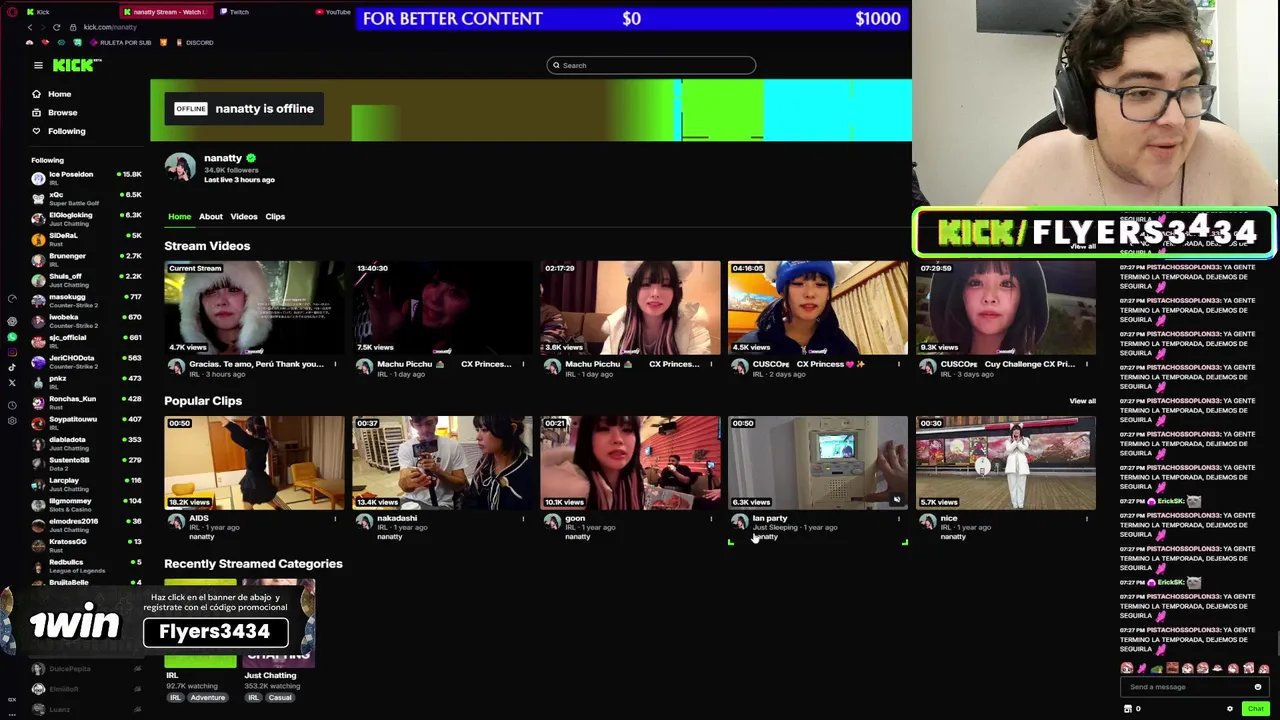Open diabladota in the Following list
Screen dimensions: 1280x720
coord(87,443)
